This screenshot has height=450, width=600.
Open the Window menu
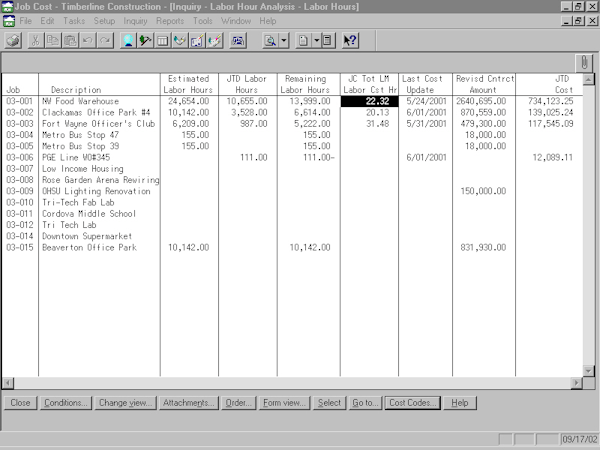pyautogui.click(x=236, y=21)
